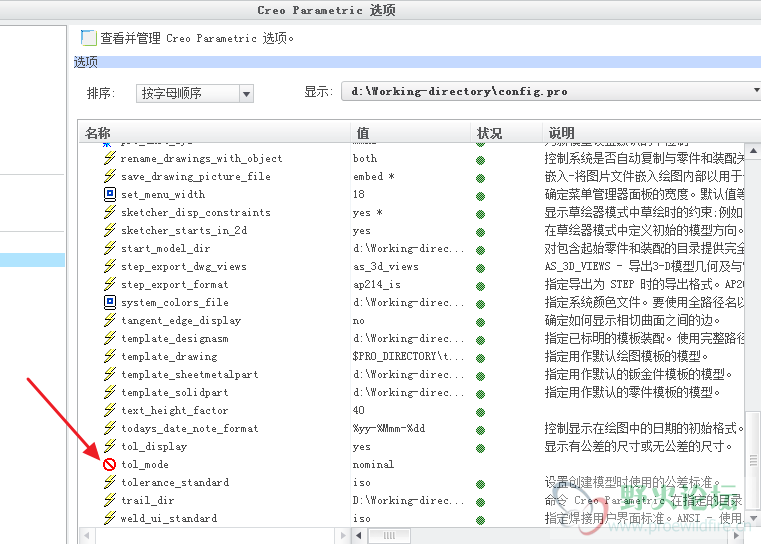
Task: Click the 说明 column header
Action: (x=650, y=132)
